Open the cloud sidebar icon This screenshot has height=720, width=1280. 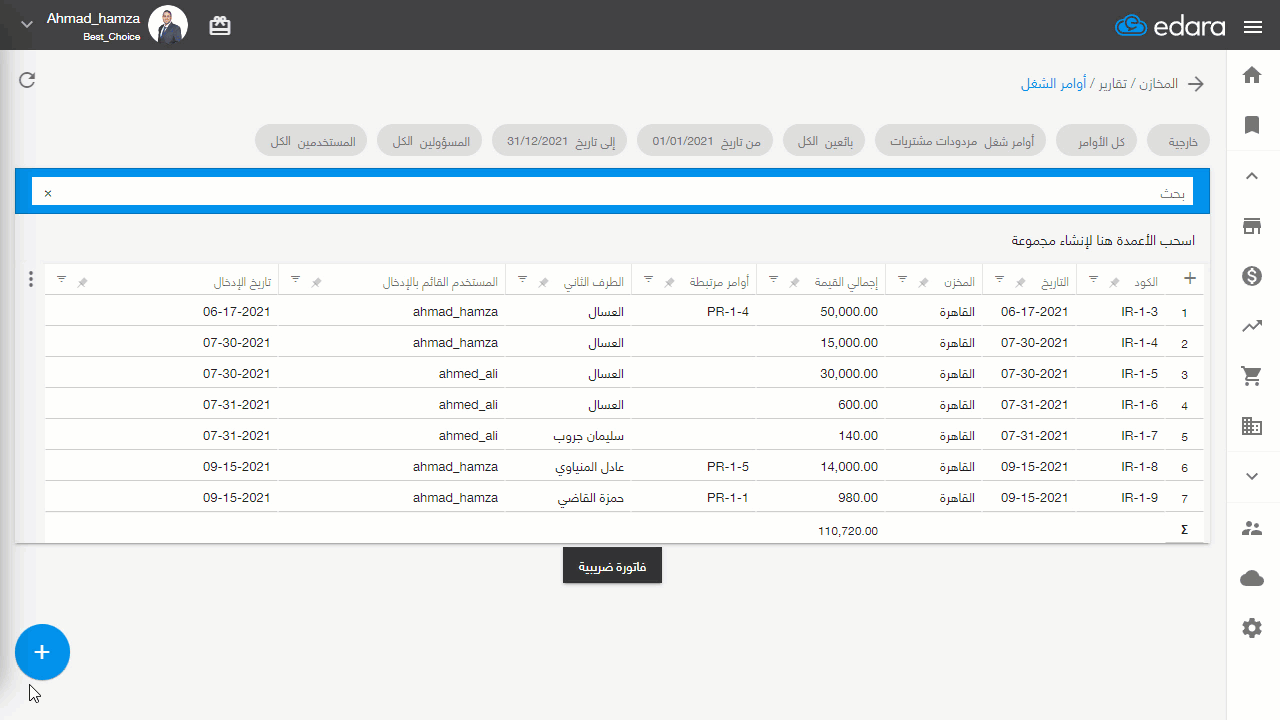[x=1252, y=578]
